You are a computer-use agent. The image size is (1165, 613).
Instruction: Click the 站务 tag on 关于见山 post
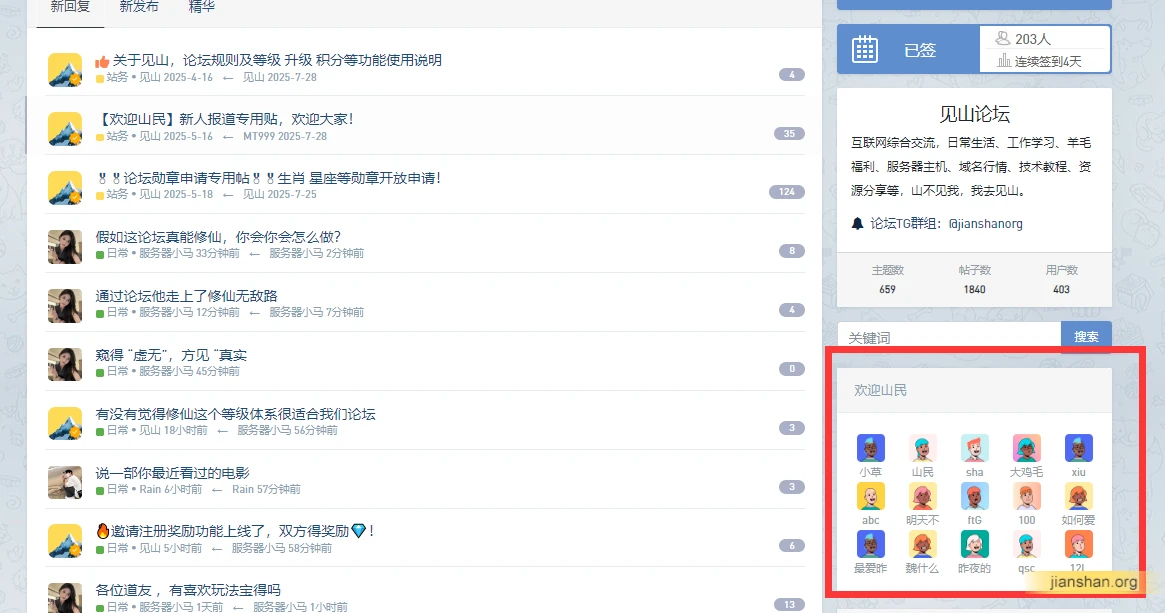(117, 77)
